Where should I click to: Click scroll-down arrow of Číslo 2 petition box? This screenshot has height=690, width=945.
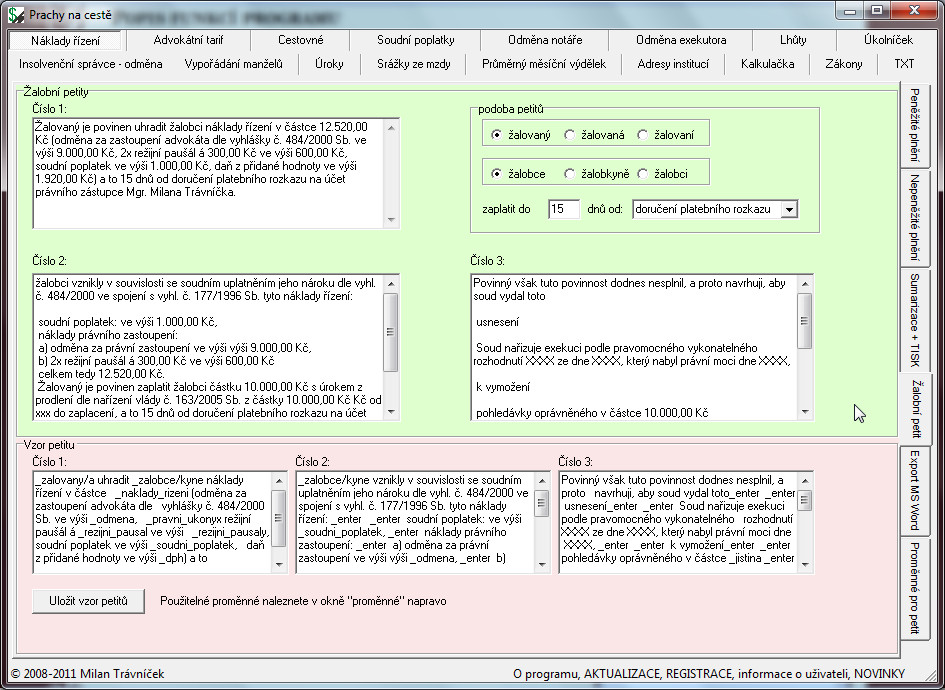pyautogui.click(x=391, y=412)
